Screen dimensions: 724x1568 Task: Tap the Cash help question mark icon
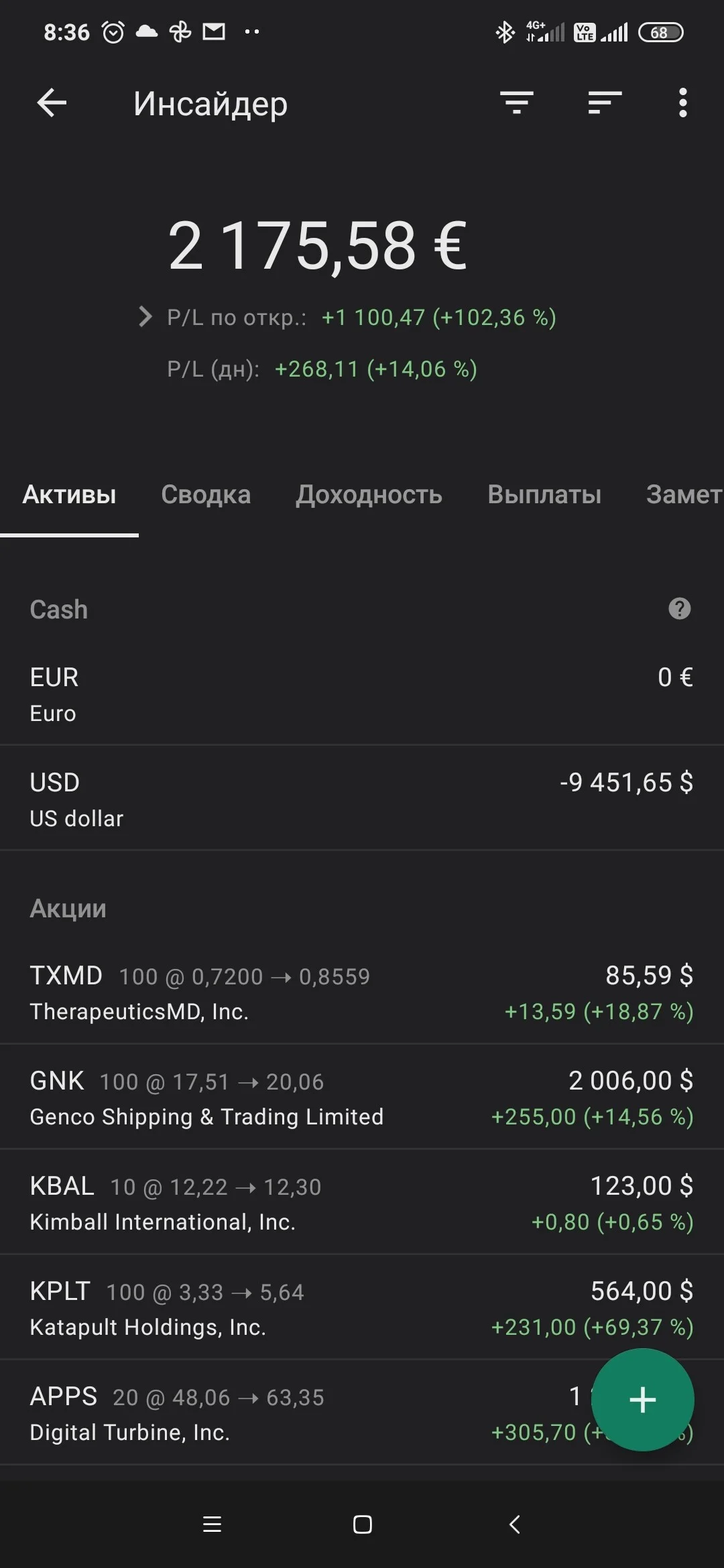pyautogui.click(x=680, y=608)
